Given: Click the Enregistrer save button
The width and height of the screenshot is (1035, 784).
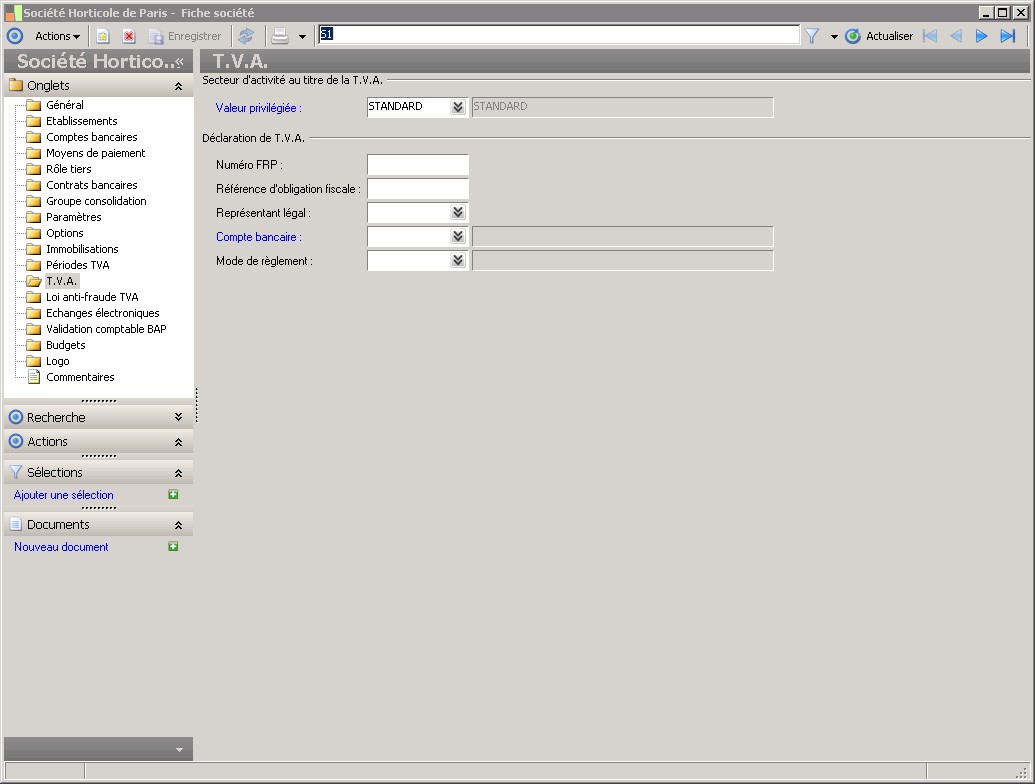Looking at the screenshot, I should pyautogui.click(x=185, y=36).
